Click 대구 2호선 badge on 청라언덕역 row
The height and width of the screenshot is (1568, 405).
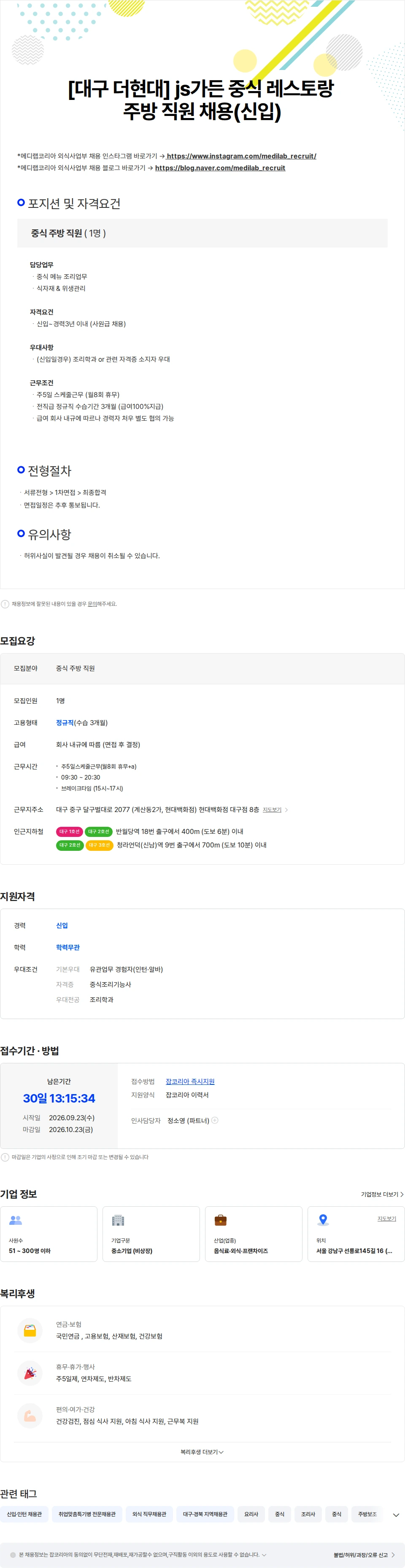click(x=70, y=845)
